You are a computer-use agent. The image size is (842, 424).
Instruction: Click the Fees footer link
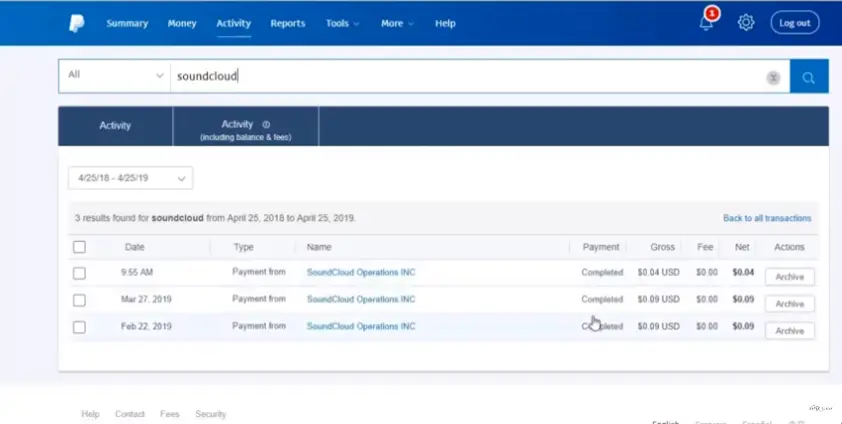[170, 414]
